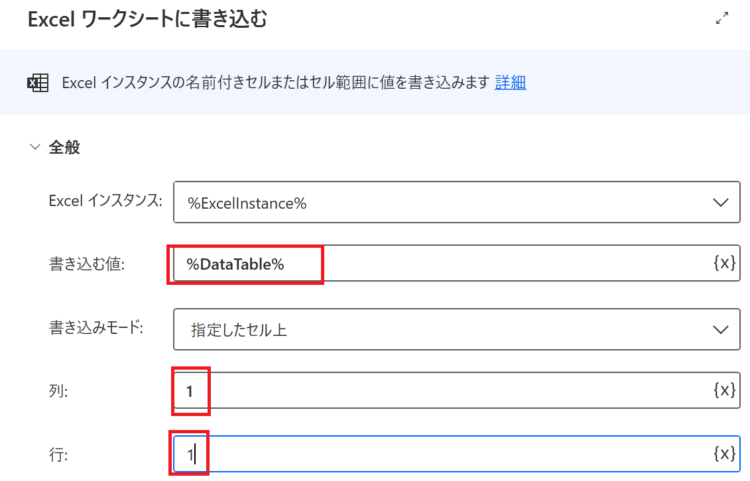Click the dialog title Excel ワークシートに書き込む
The image size is (750, 481).
[x=147, y=20]
